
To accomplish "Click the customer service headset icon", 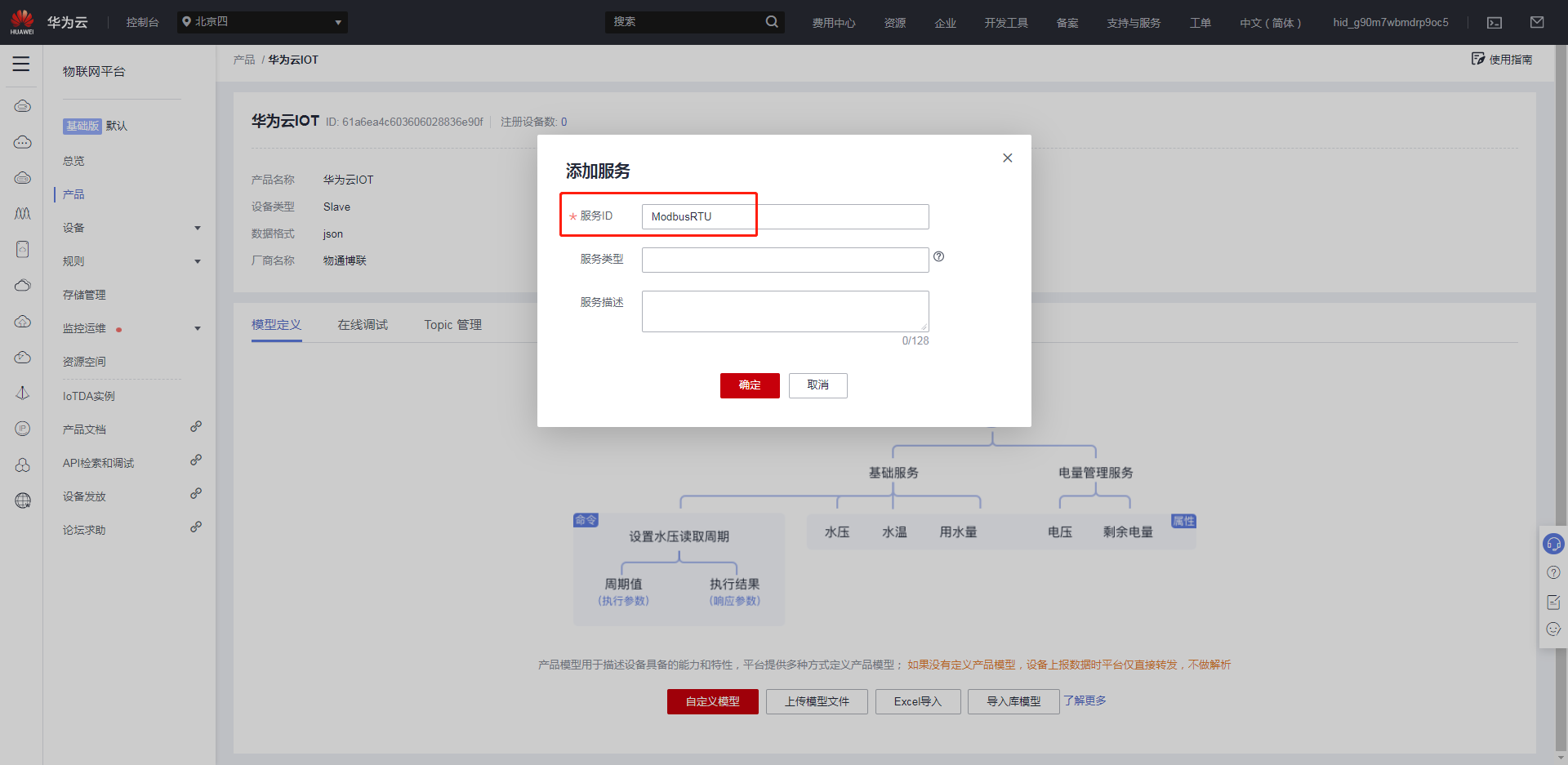I will (1553, 544).
